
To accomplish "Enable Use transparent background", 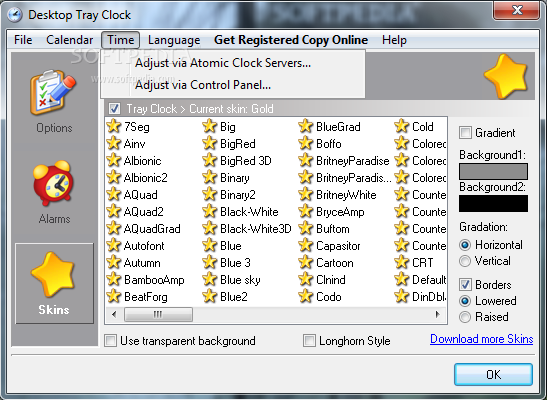I will click(111, 340).
